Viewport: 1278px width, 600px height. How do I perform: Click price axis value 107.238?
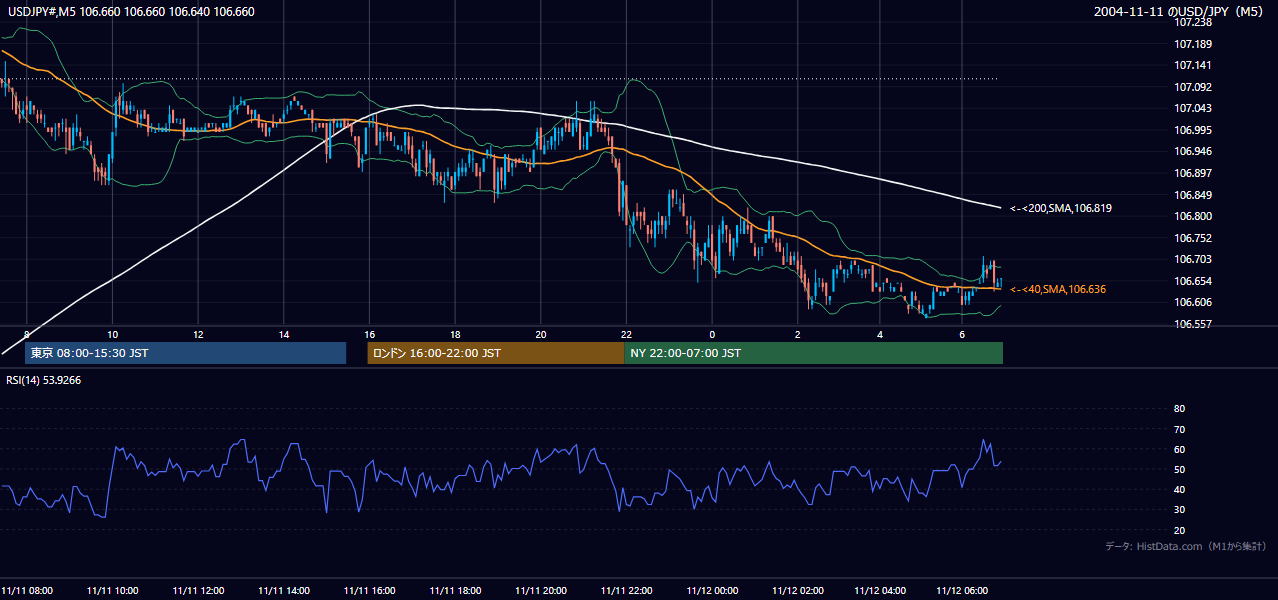coord(1192,22)
